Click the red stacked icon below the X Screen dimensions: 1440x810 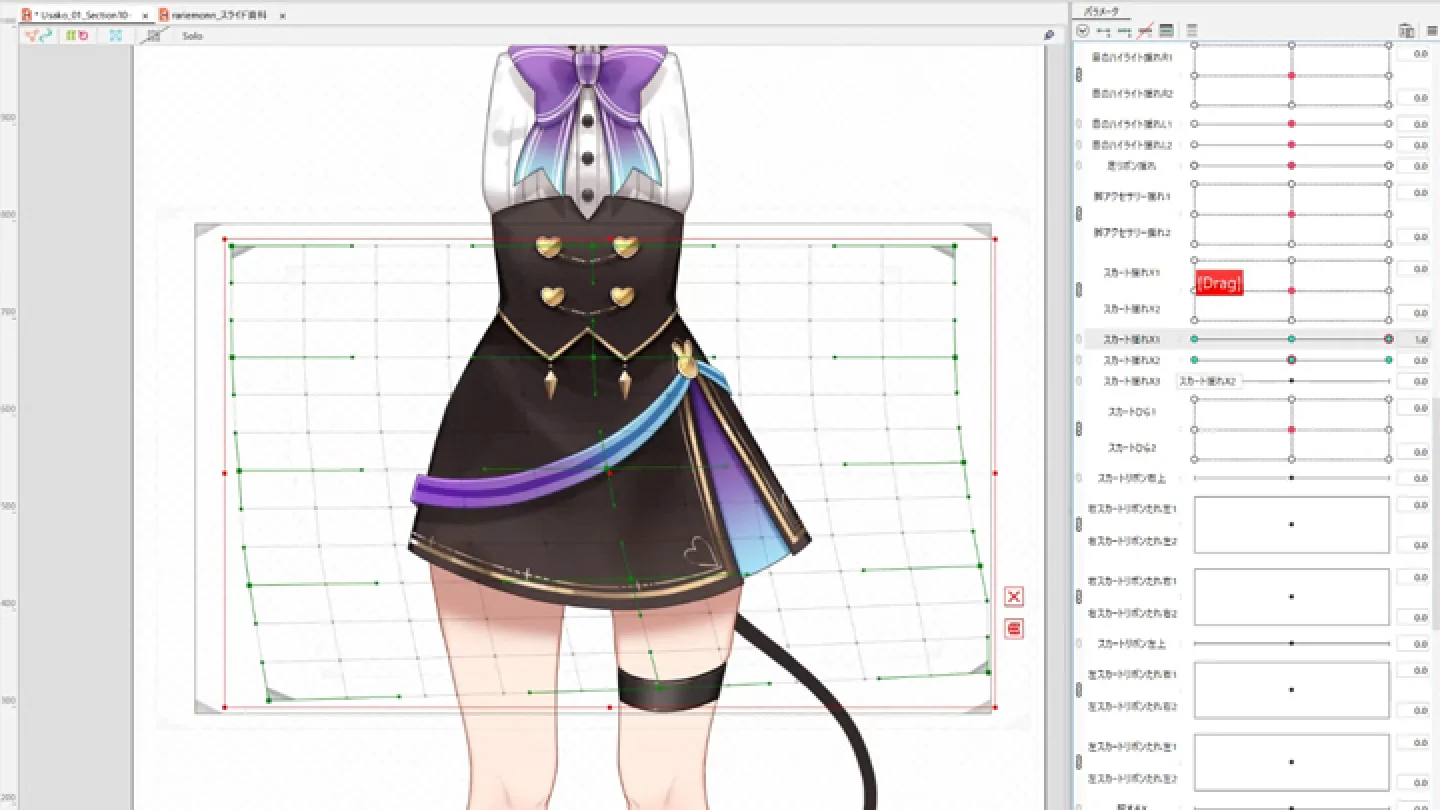coord(1014,629)
